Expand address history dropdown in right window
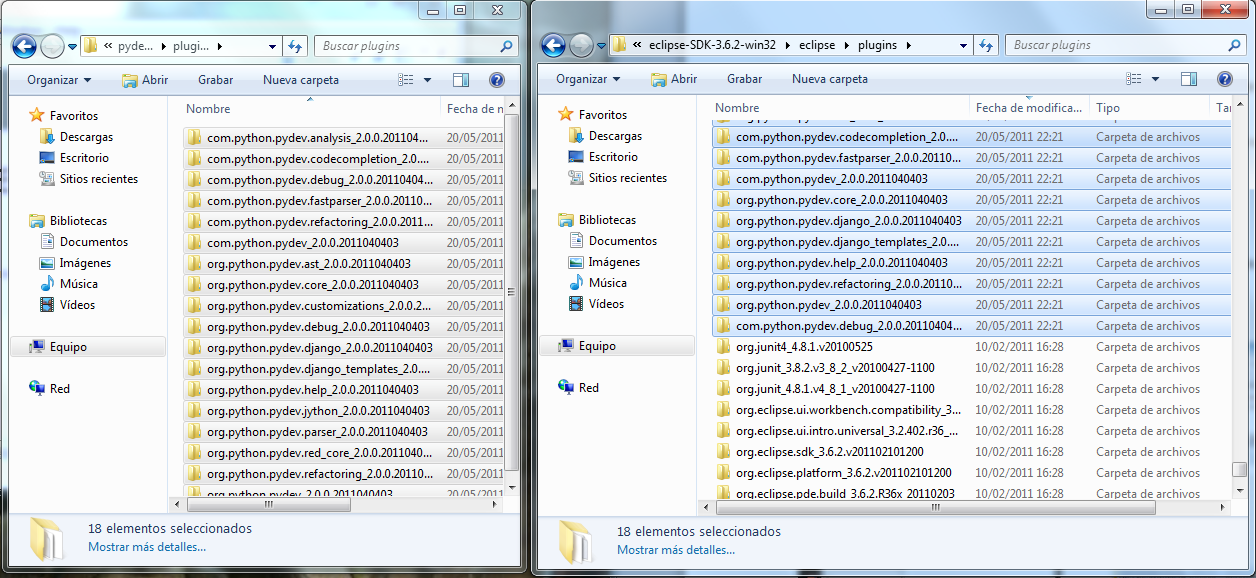Viewport: 1256px width, 578px height. (x=963, y=46)
